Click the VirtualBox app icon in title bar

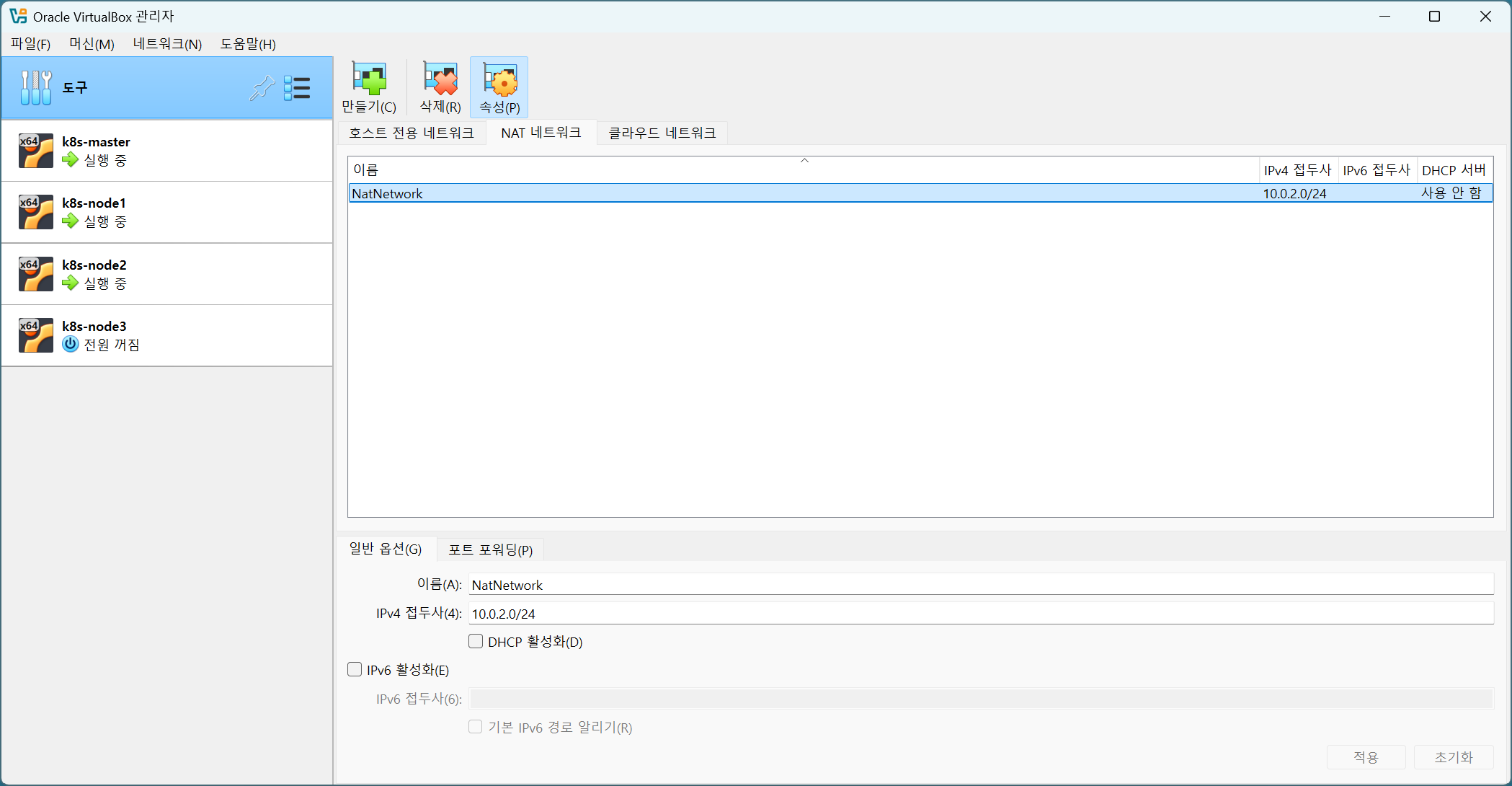point(18,16)
